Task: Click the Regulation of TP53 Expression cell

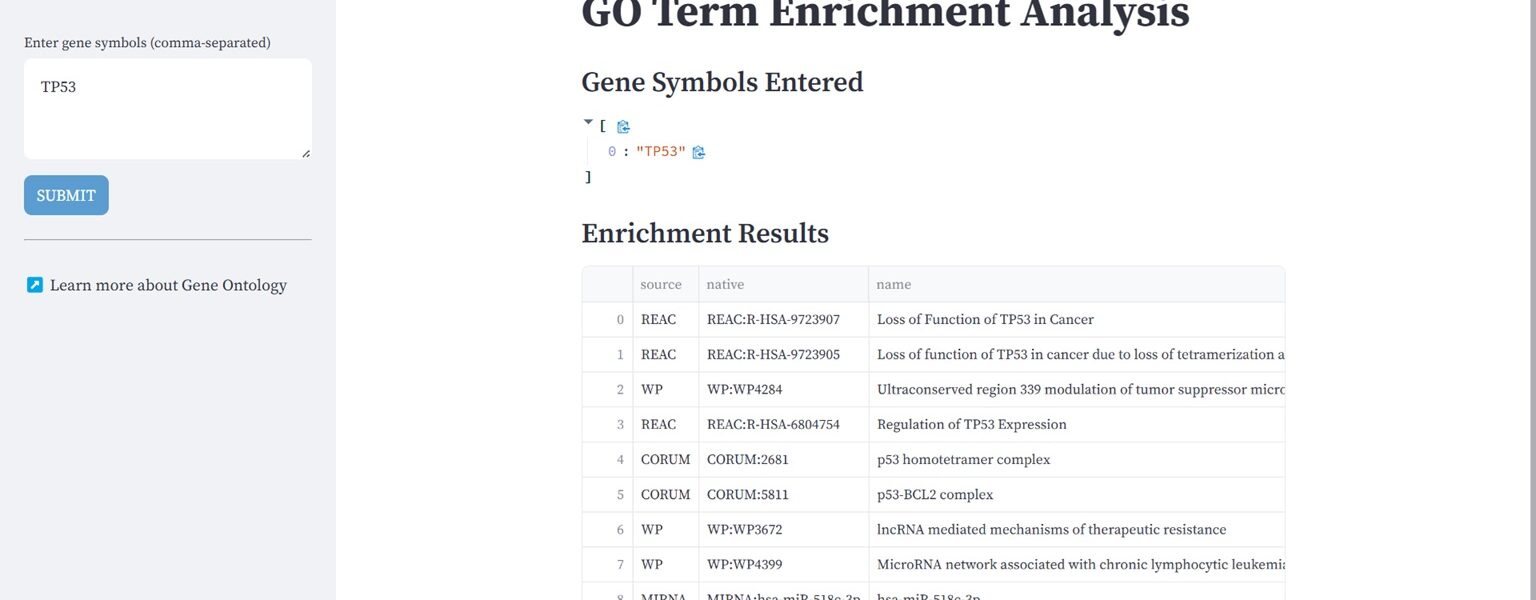Action: point(971,425)
